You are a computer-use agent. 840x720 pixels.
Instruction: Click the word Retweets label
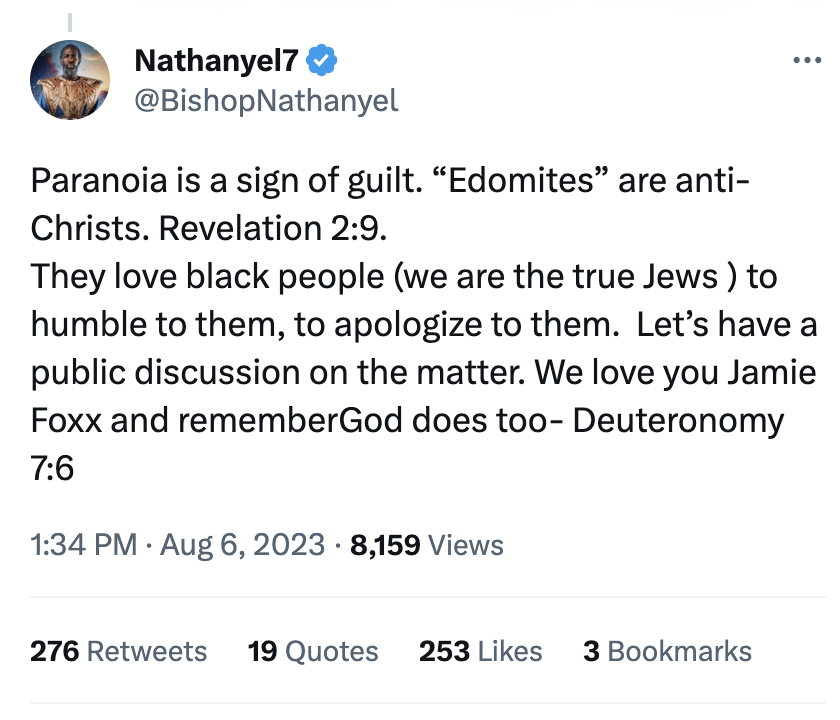tap(147, 651)
